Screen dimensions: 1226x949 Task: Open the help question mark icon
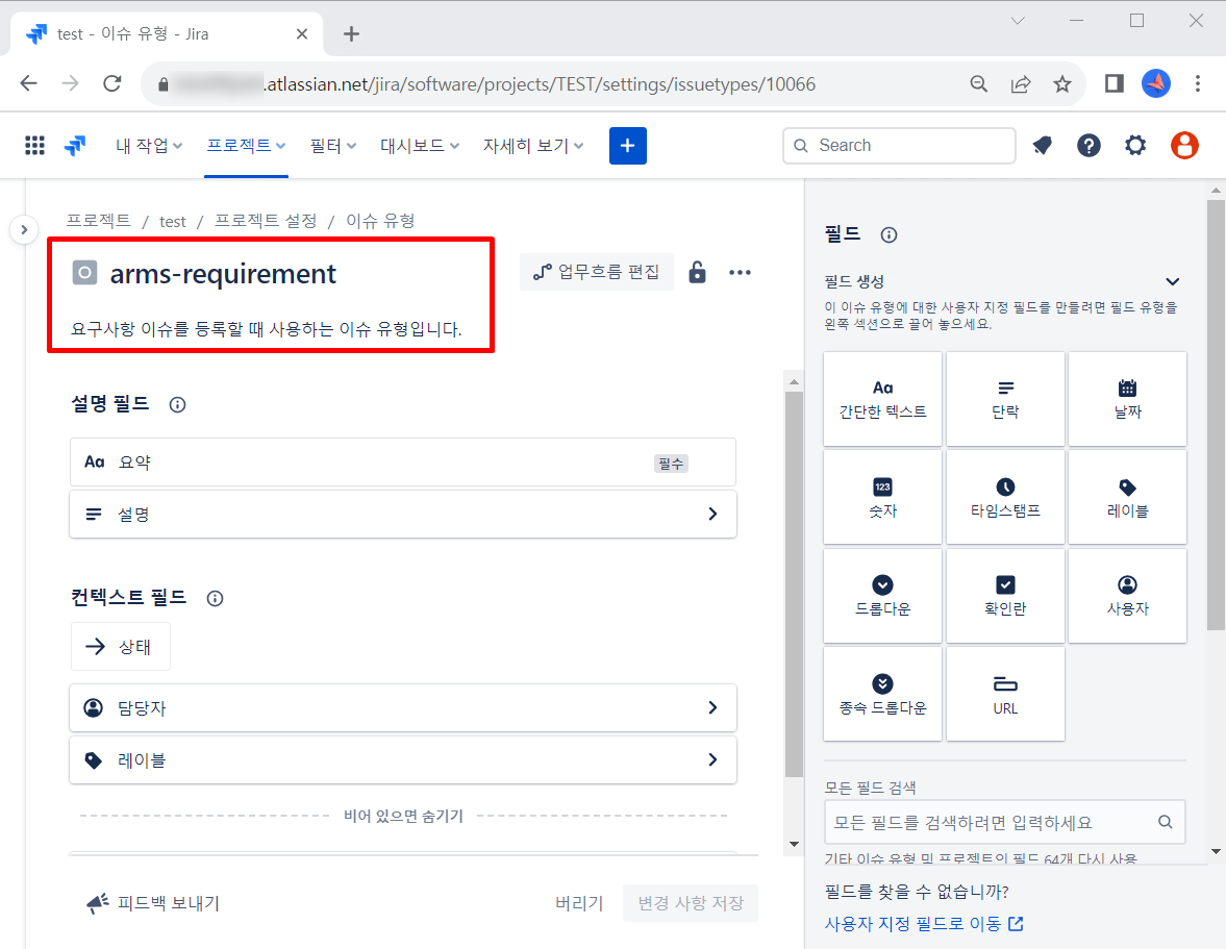1088,146
